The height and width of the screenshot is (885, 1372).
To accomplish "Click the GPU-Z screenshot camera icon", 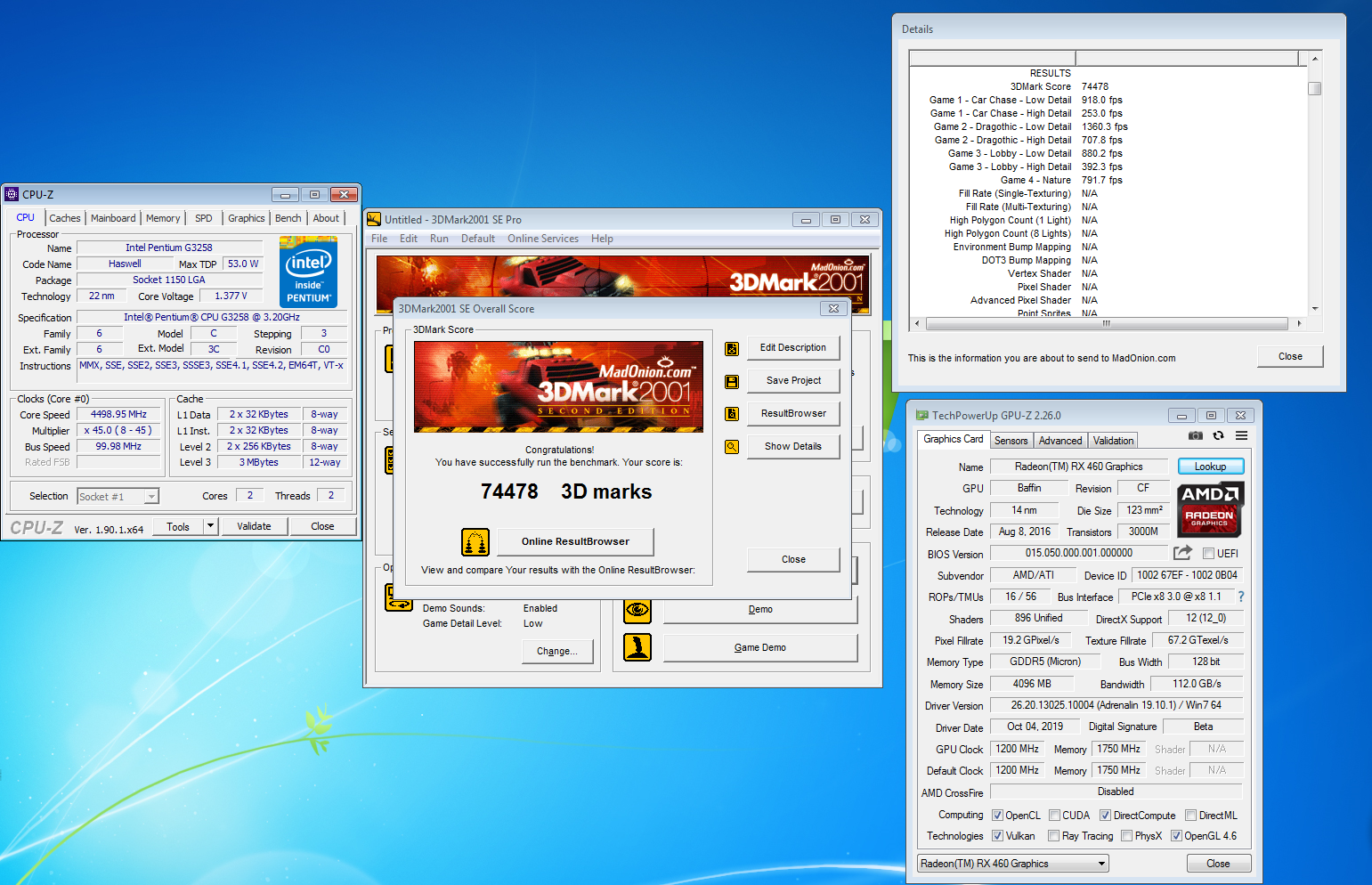I will pos(1195,435).
